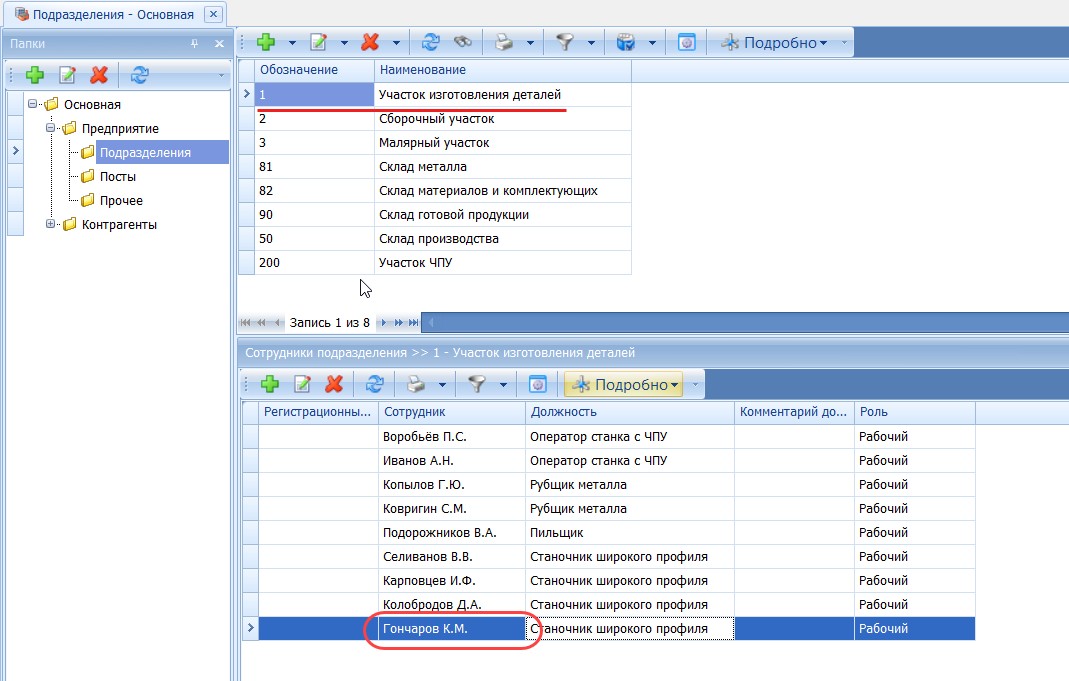This screenshot has height=681, width=1069.
Task: Collapse the Основная tree node
Action: [x=32, y=104]
